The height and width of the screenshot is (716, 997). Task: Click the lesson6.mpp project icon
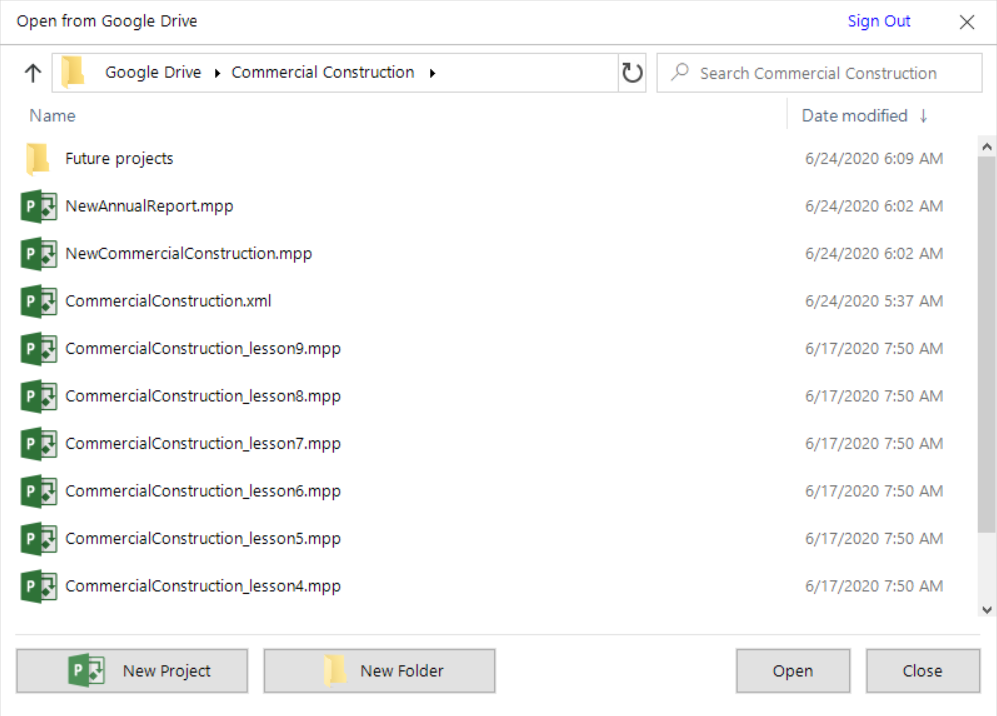pos(39,491)
